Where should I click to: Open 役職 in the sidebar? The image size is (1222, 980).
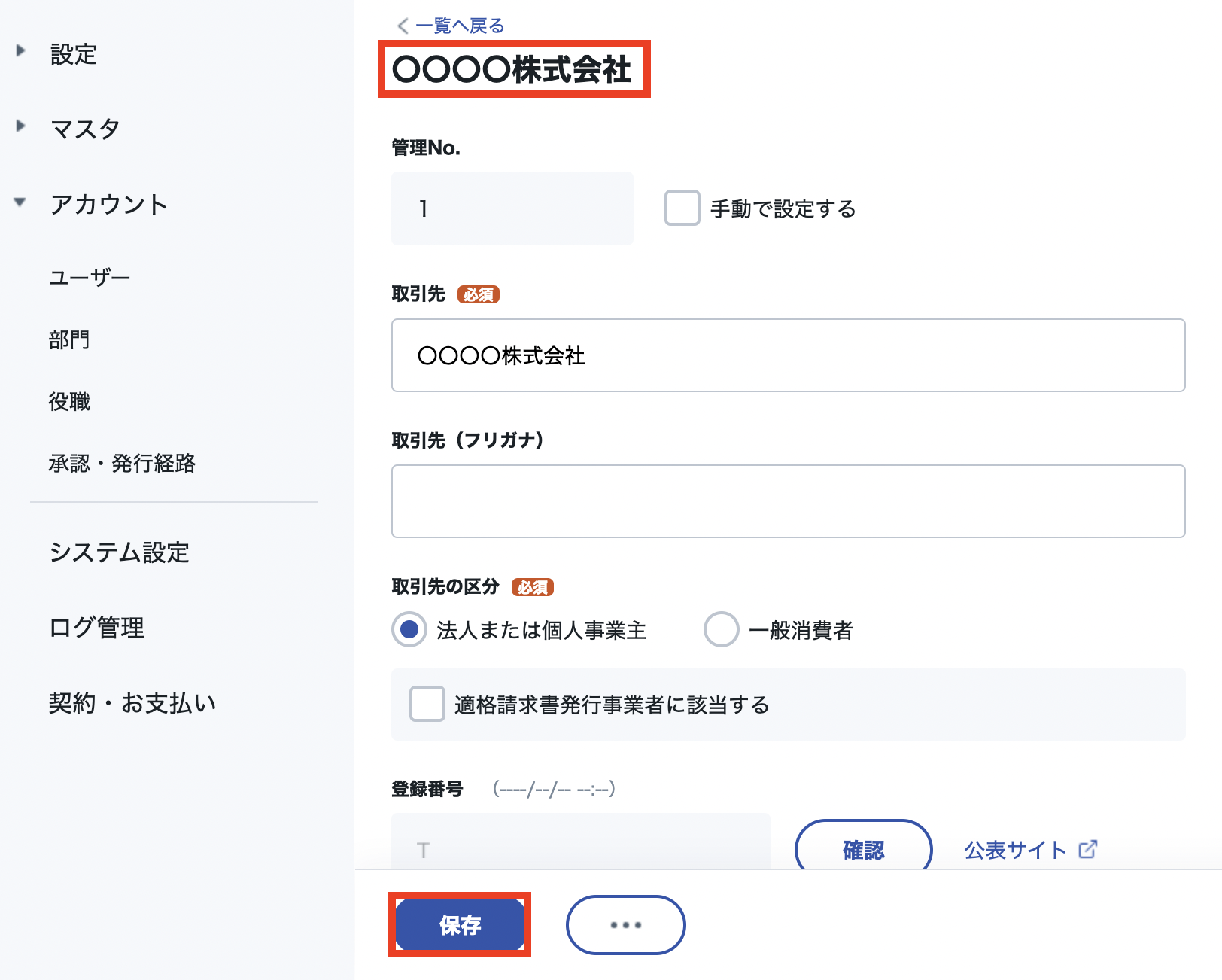coord(69,401)
